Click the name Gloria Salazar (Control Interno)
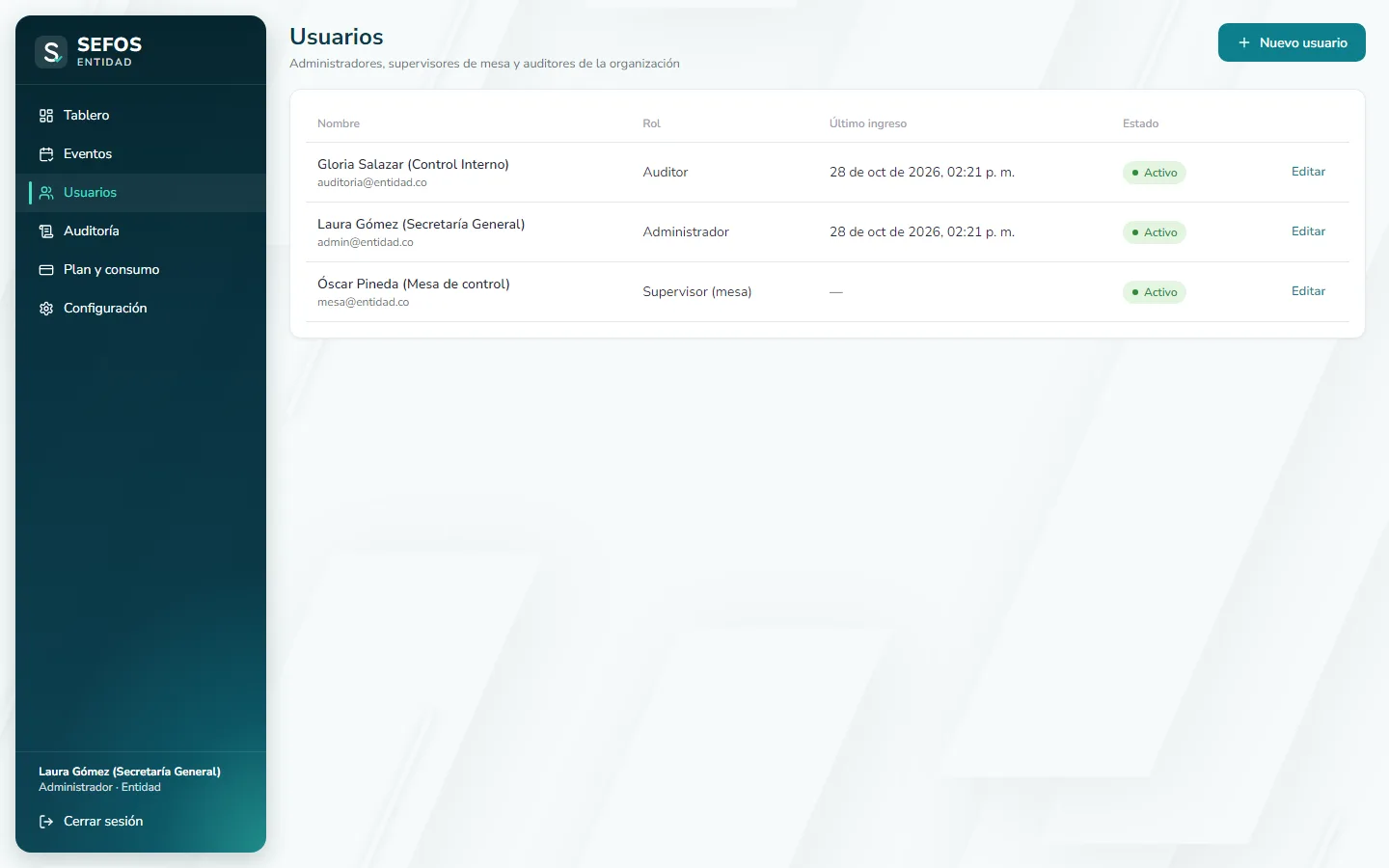The height and width of the screenshot is (868, 1389). [x=413, y=165]
